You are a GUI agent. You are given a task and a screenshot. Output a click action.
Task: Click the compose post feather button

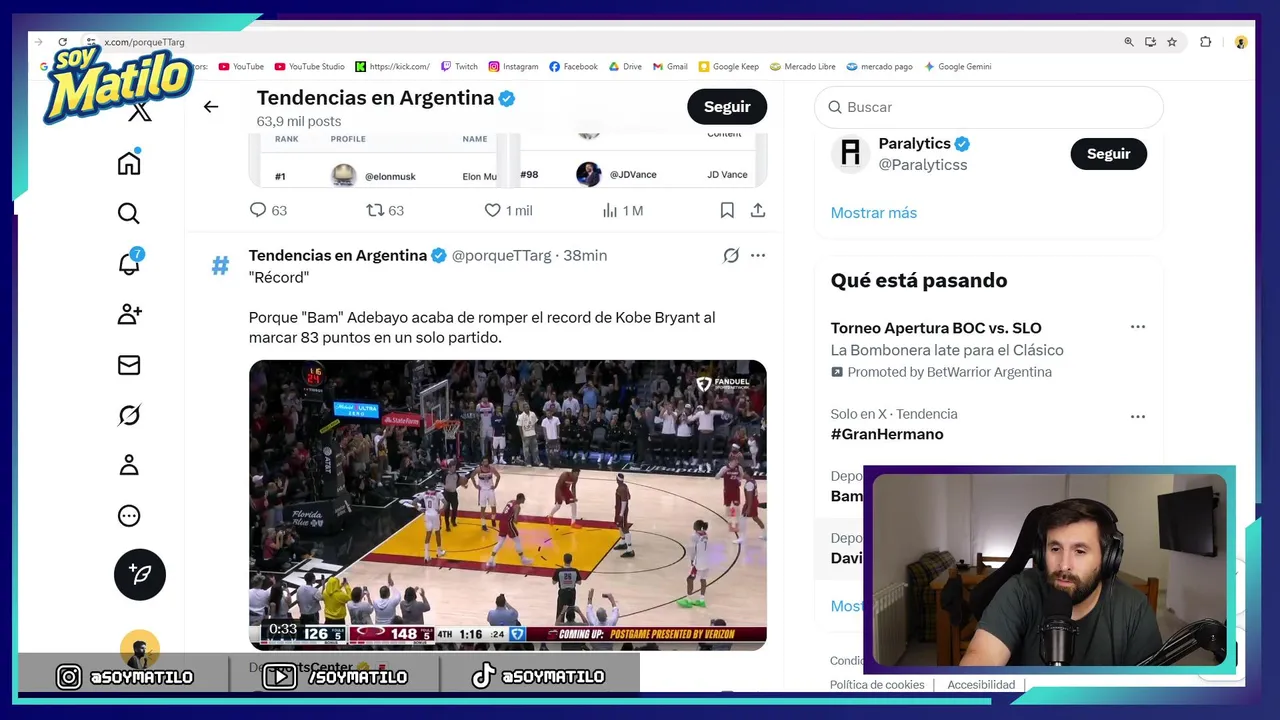140,574
